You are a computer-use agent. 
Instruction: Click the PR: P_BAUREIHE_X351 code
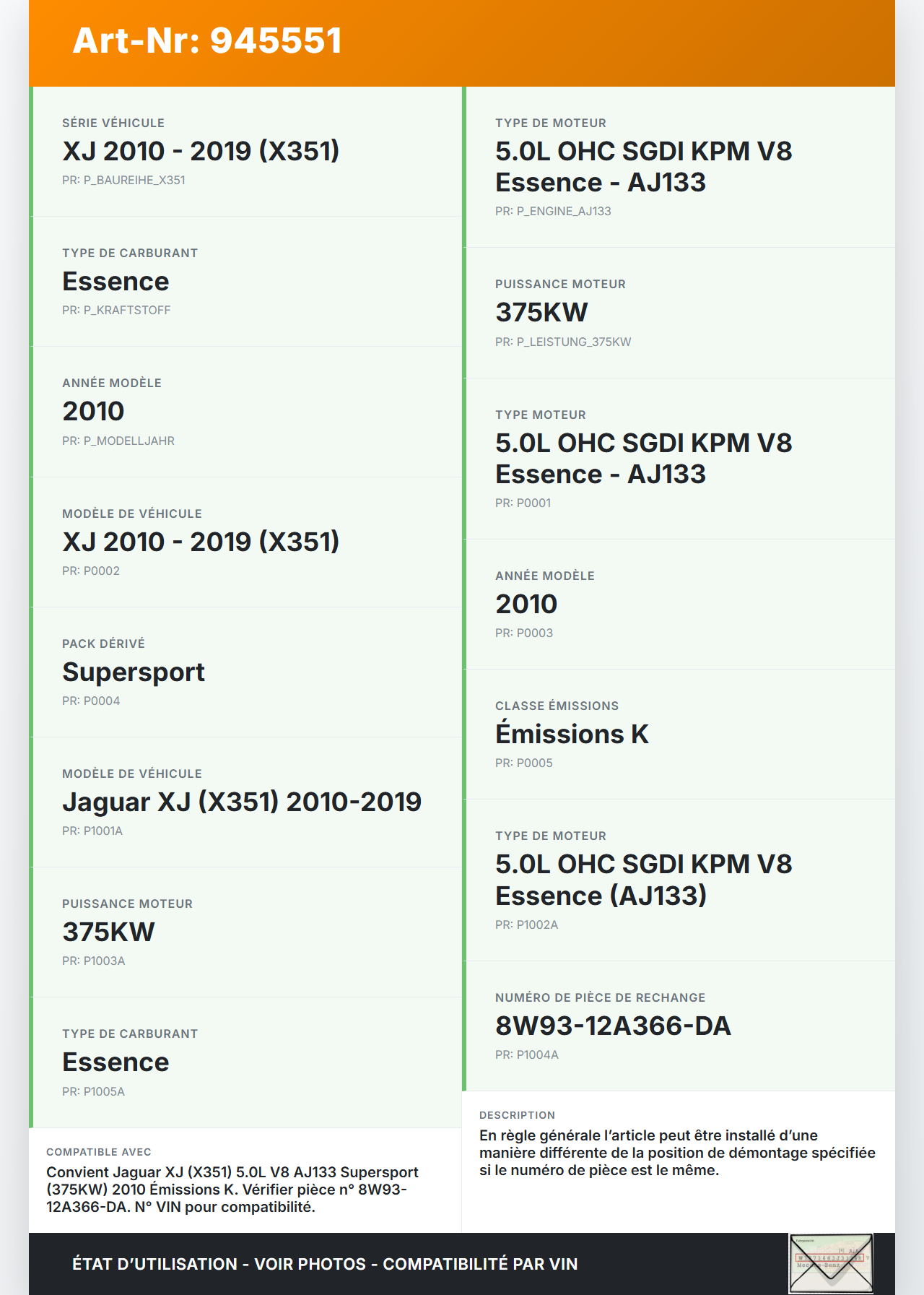(123, 181)
